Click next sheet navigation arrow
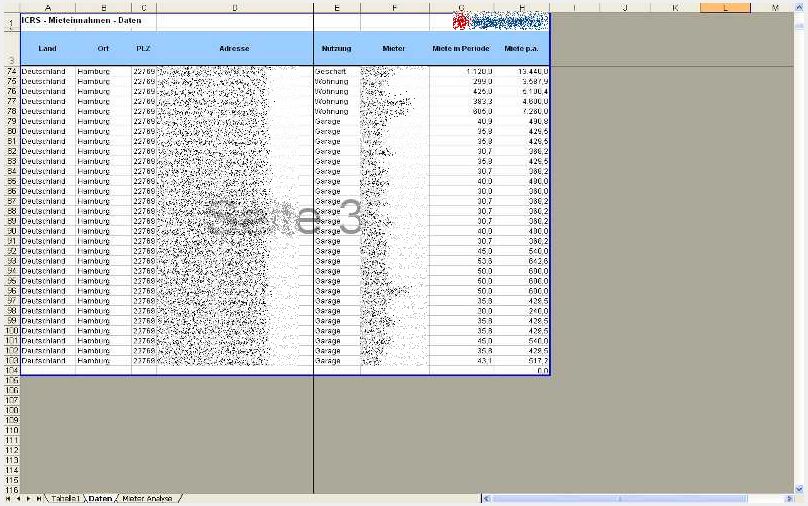Image resolution: width=808 pixels, height=506 pixels. [x=28, y=499]
